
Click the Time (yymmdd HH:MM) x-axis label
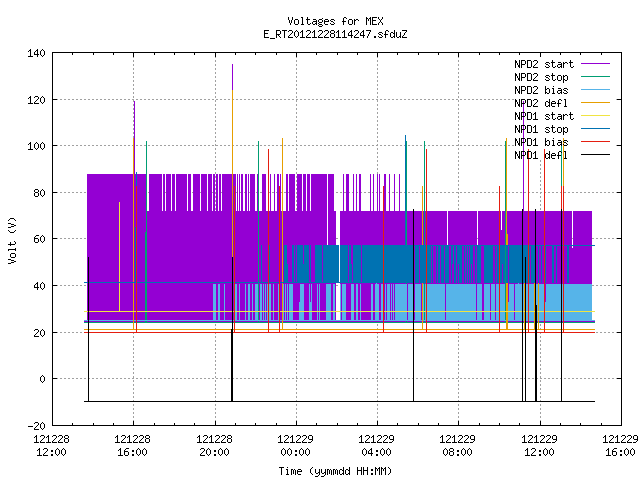click(x=335, y=471)
